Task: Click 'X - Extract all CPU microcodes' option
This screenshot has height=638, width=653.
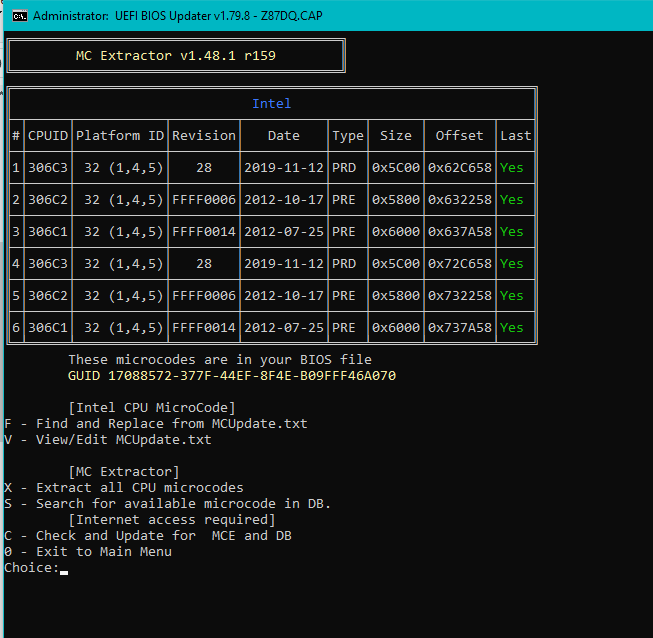Action: pos(124,488)
